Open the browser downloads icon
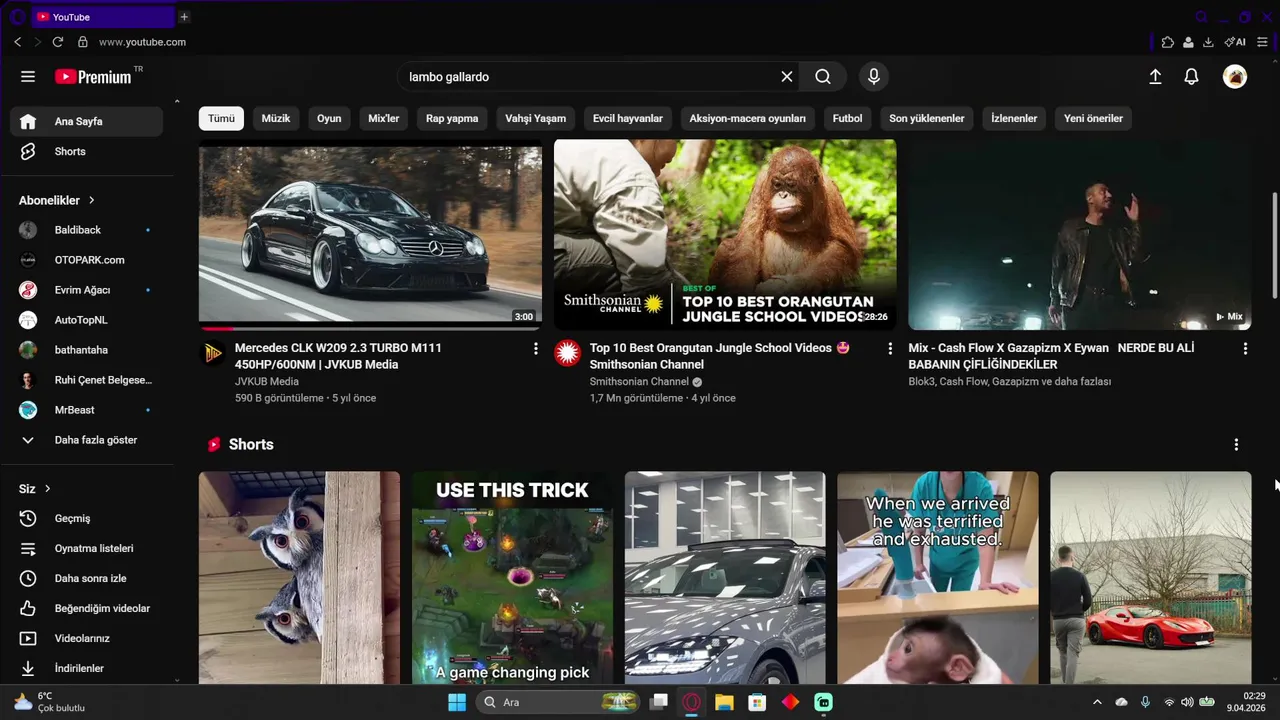The image size is (1280, 720). [x=1208, y=42]
